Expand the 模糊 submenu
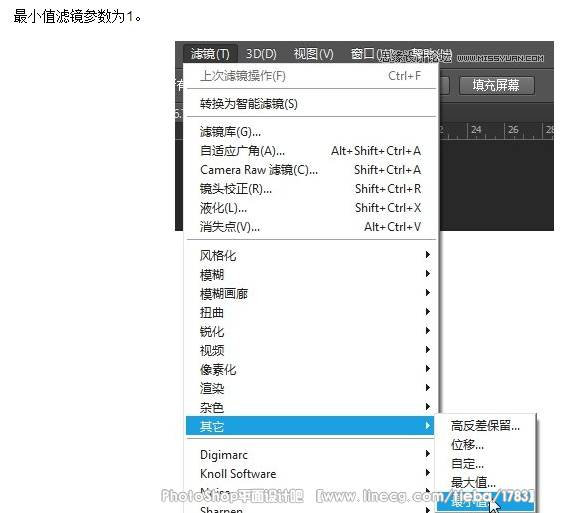The width and height of the screenshot is (585, 513). click(311, 275)
